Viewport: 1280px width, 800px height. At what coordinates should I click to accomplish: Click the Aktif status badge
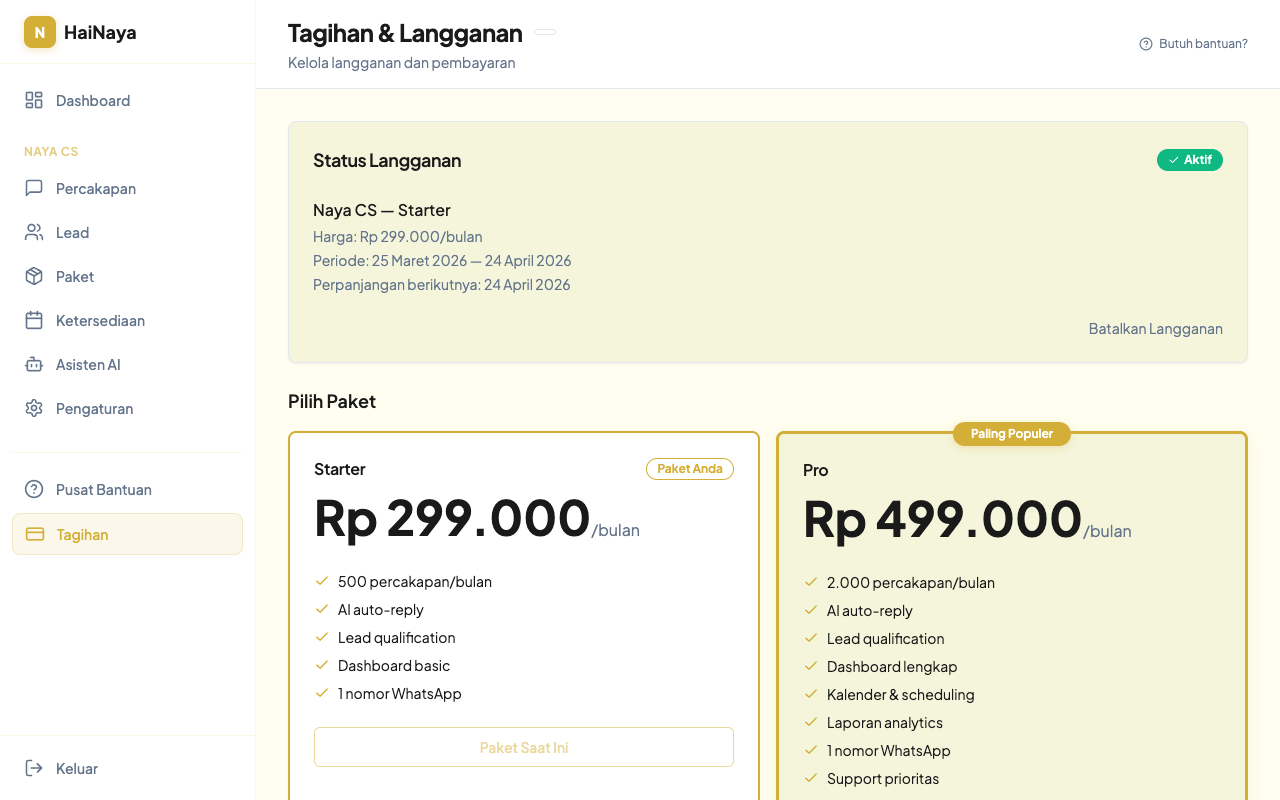click(1189, 160)
